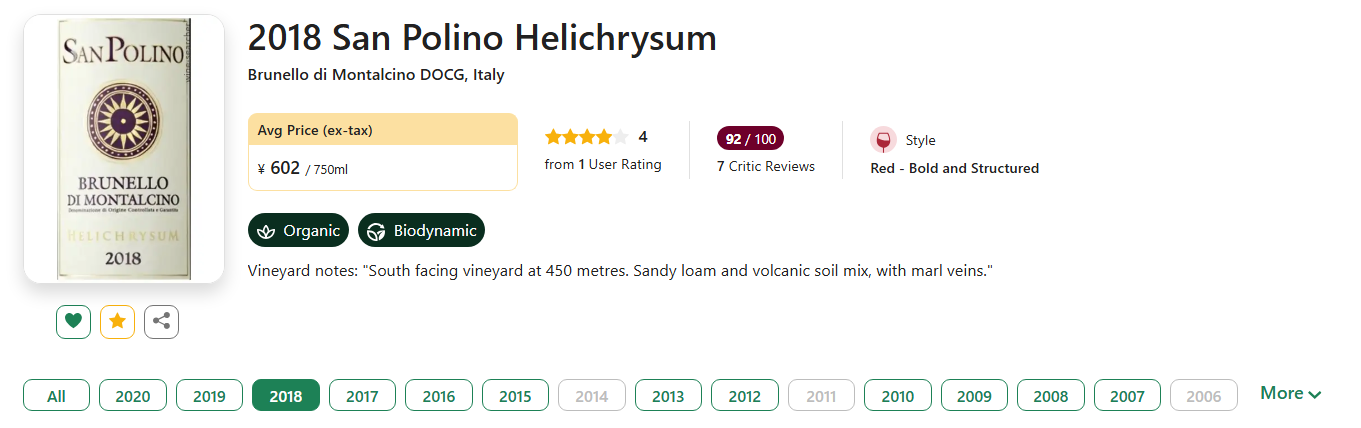Click the share icon button
The image size is (1361, 428).
click(x=161, y=321)
